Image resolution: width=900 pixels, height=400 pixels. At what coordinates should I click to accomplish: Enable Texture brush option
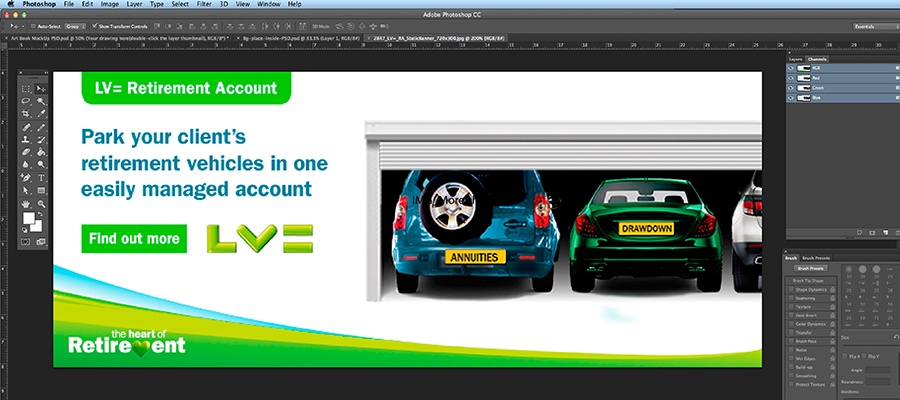point(792,307)
